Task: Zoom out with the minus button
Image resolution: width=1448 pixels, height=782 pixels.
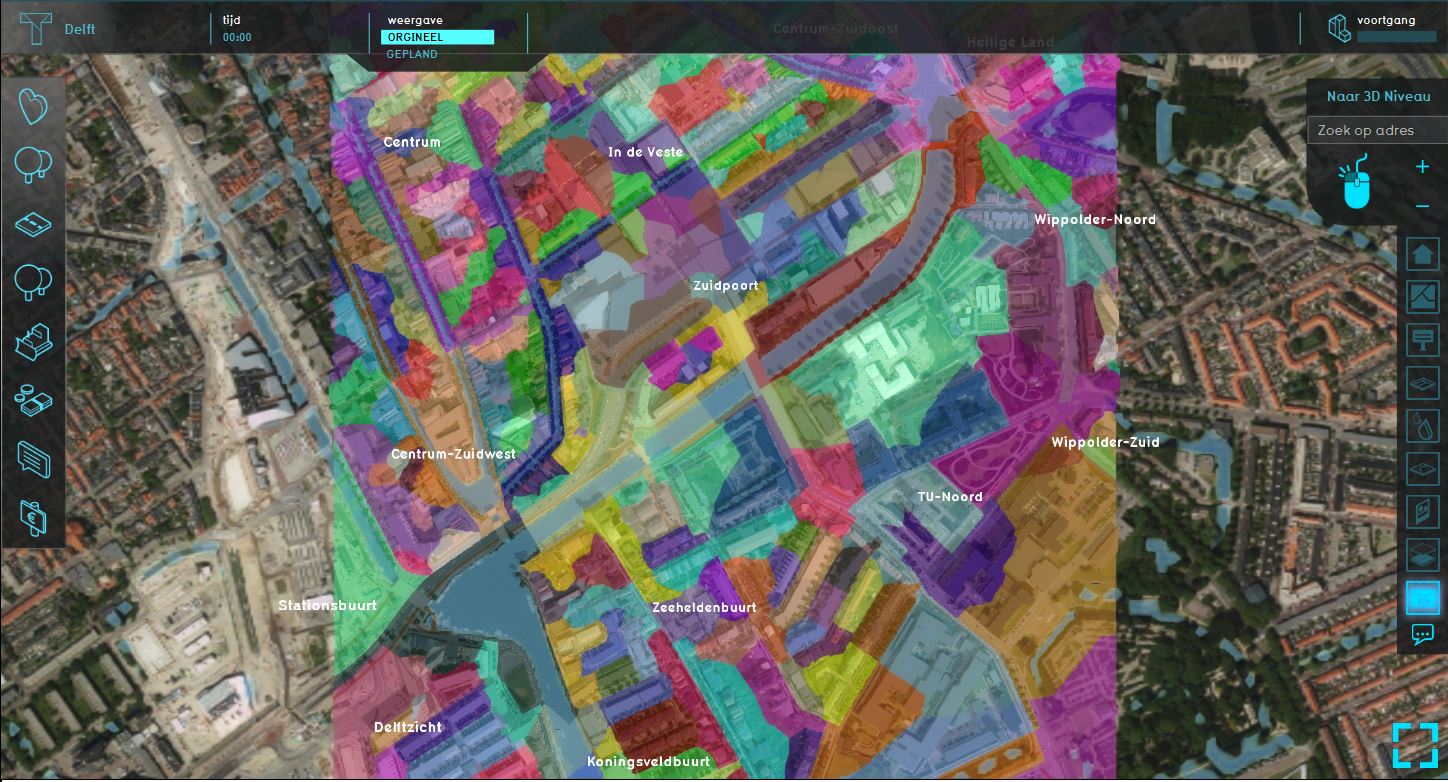Action: pos(1422,206)
